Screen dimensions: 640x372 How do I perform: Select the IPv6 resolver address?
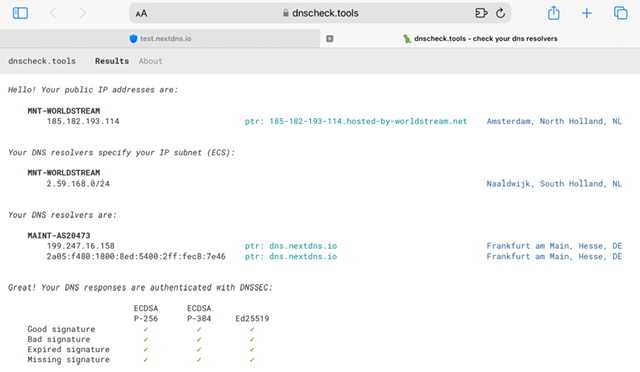pyautogui.click(x=136, y=256)
